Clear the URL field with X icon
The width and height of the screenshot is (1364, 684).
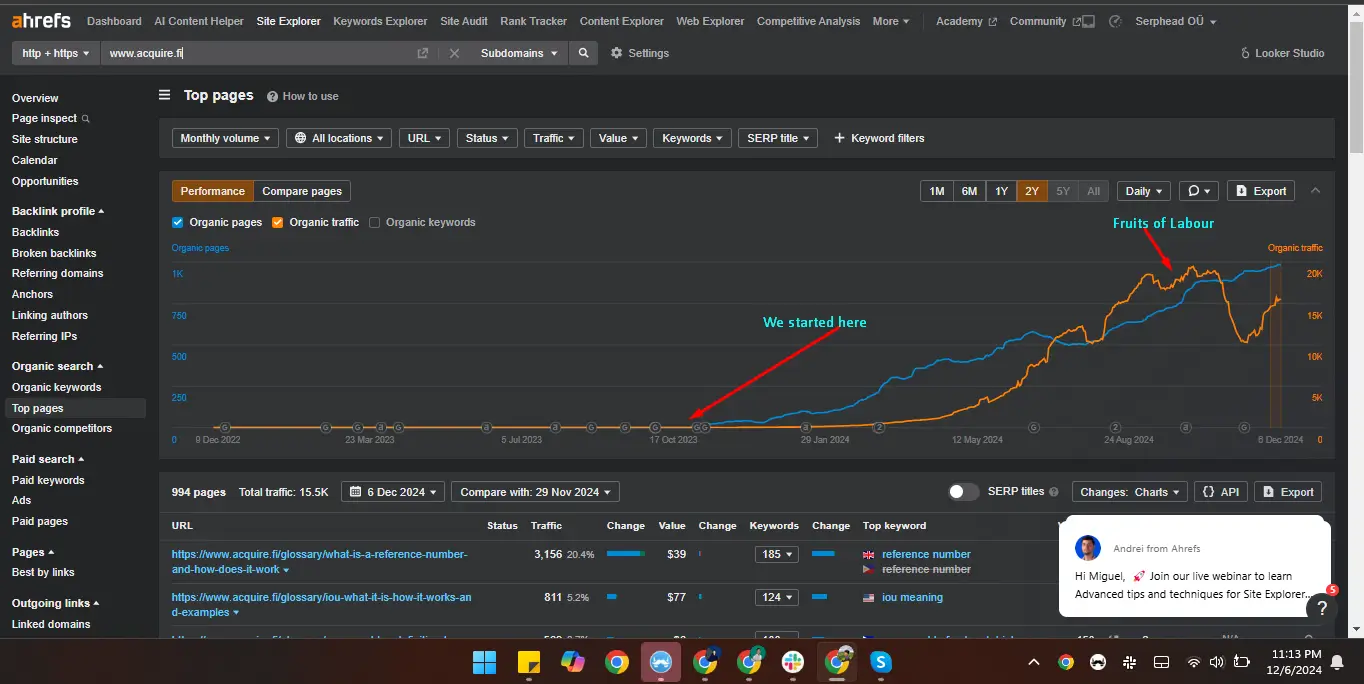tap(454, 53)
